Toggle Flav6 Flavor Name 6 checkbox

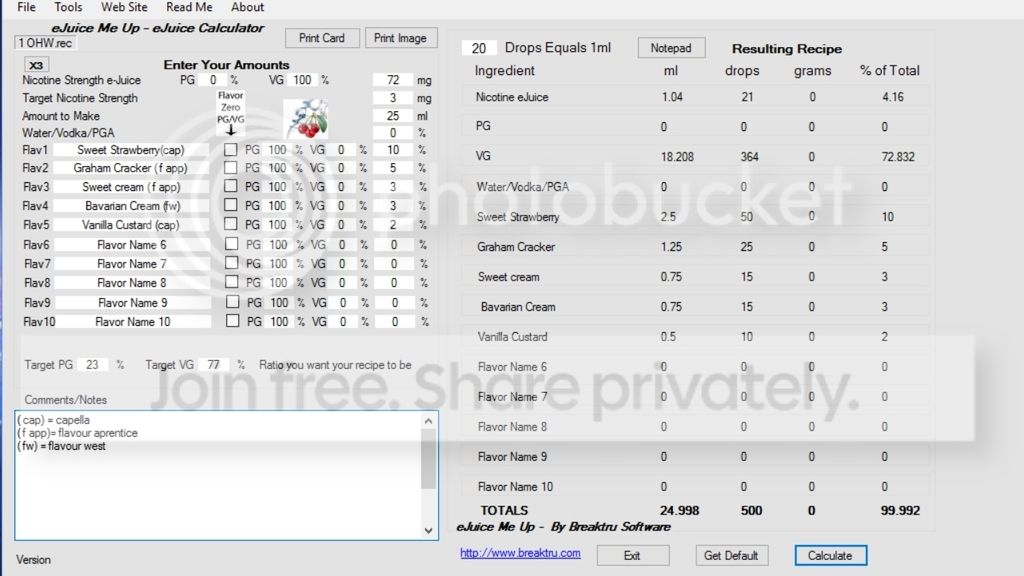click(x=231, y=244)
